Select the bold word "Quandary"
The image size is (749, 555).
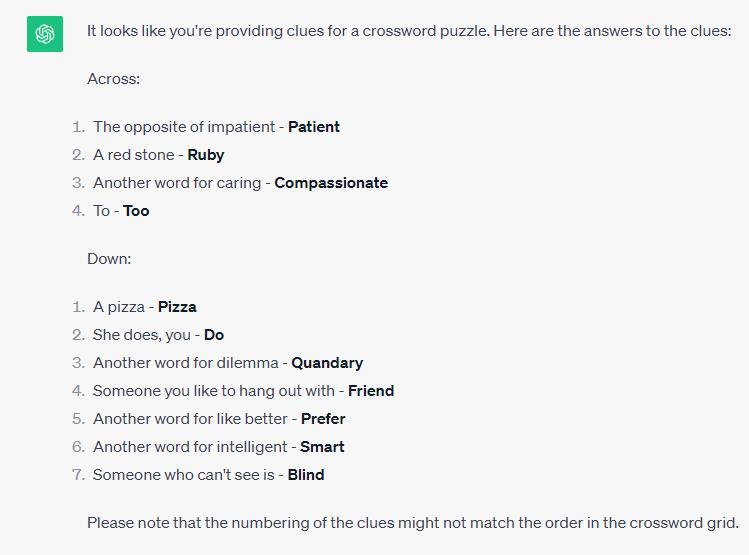click(x=327, y=363)
